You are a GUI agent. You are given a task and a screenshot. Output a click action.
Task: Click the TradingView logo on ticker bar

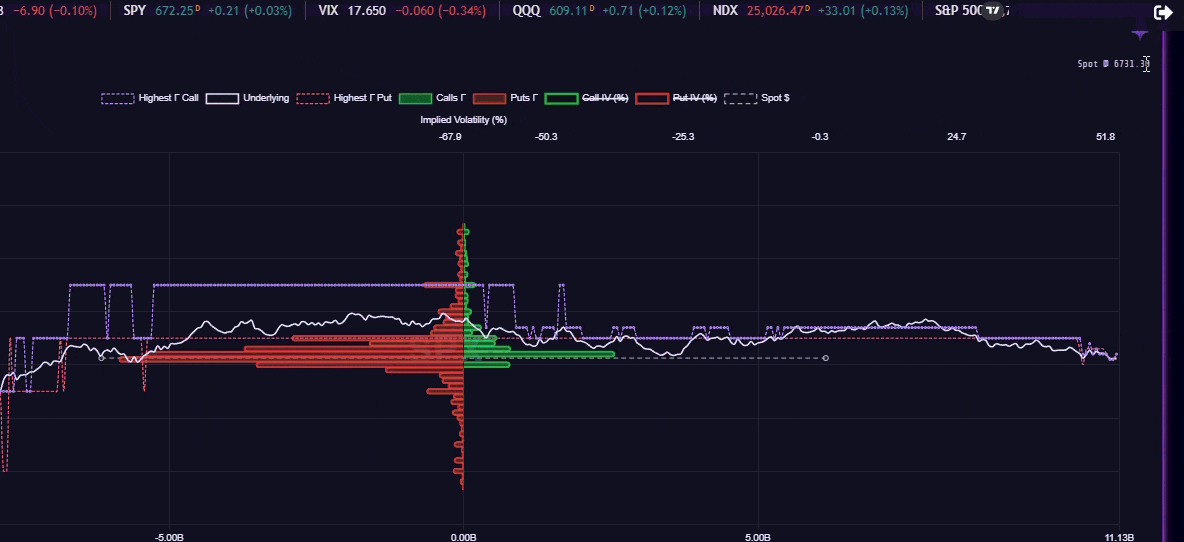coord(991,11)
